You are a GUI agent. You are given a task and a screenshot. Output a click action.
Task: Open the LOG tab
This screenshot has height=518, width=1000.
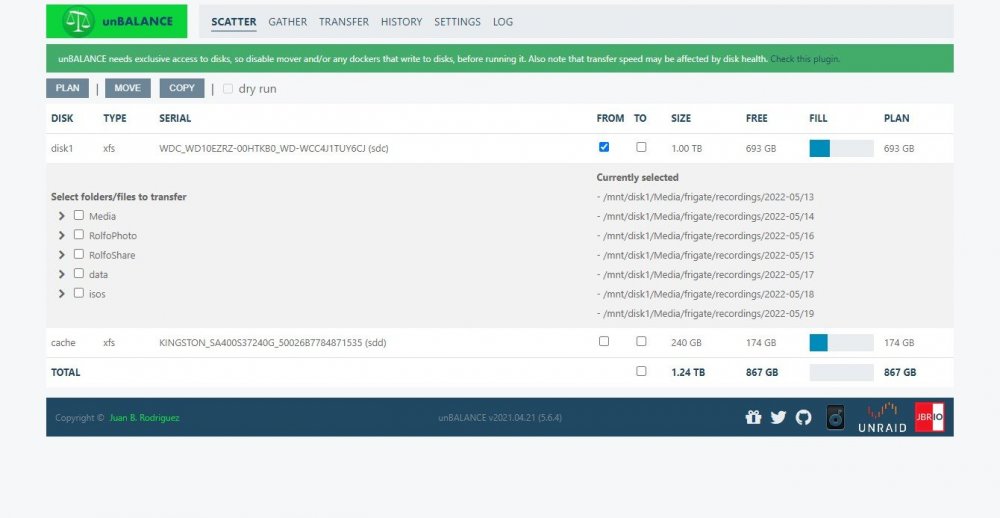[x=503, y=22]
